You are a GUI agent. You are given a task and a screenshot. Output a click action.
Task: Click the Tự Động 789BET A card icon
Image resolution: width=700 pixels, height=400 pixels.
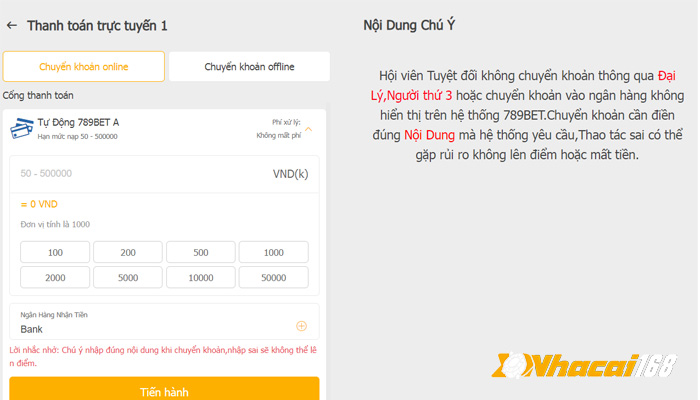point(21,128)
